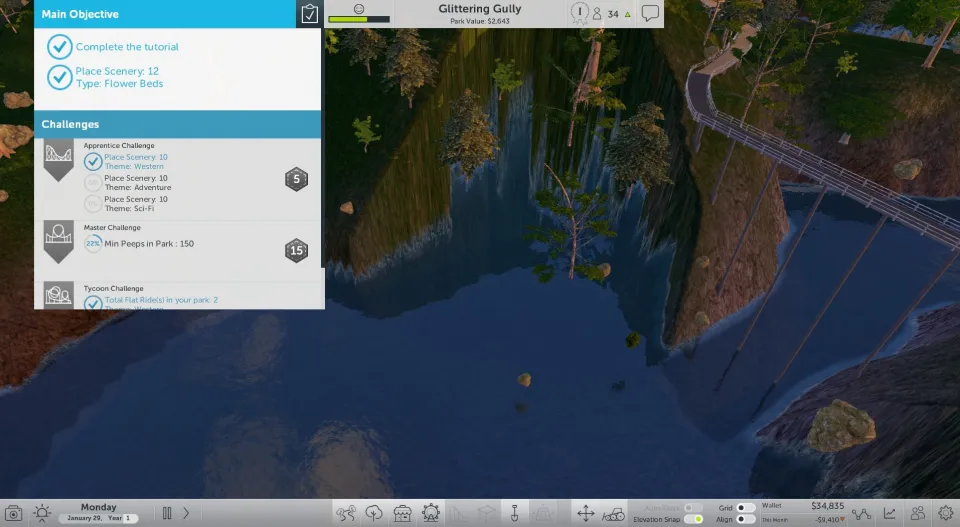Expand the Master Challenge entry
Viewport: 960px width, 527px height.
(x=59, y=240)
